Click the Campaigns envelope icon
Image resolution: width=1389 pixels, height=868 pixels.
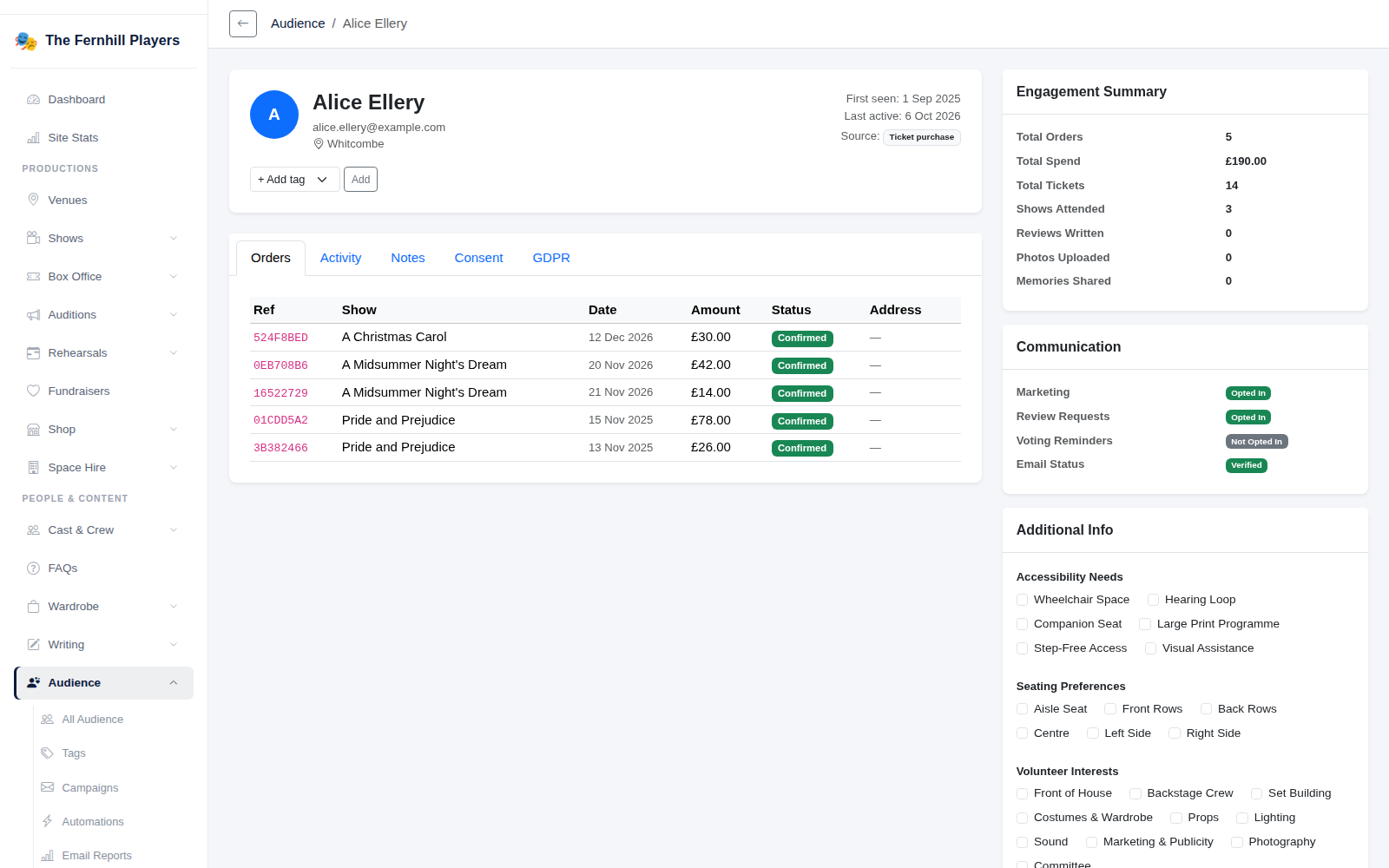pos(47,788)
